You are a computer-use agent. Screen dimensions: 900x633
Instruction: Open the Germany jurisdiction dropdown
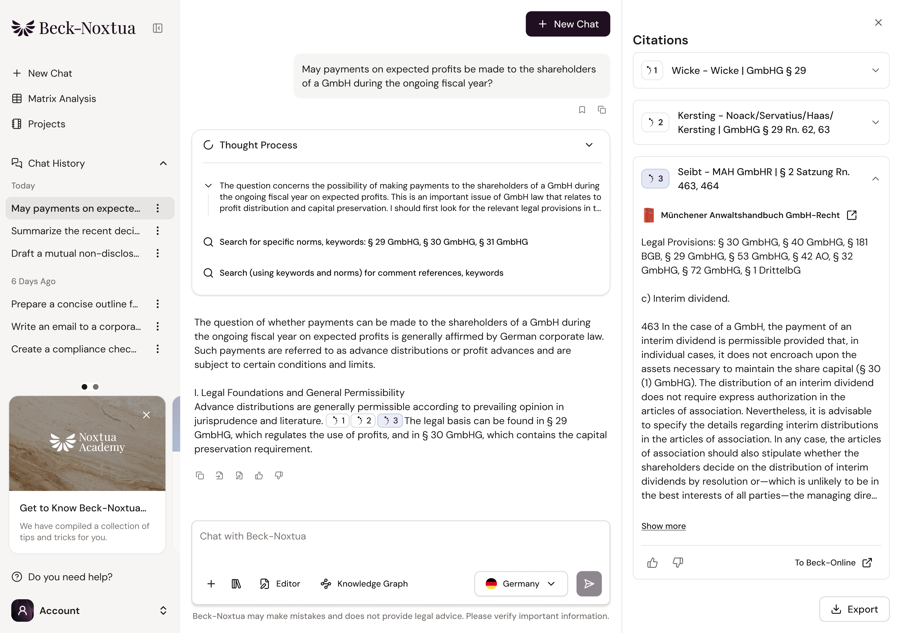pyautogui.click(x=521, y=584)
